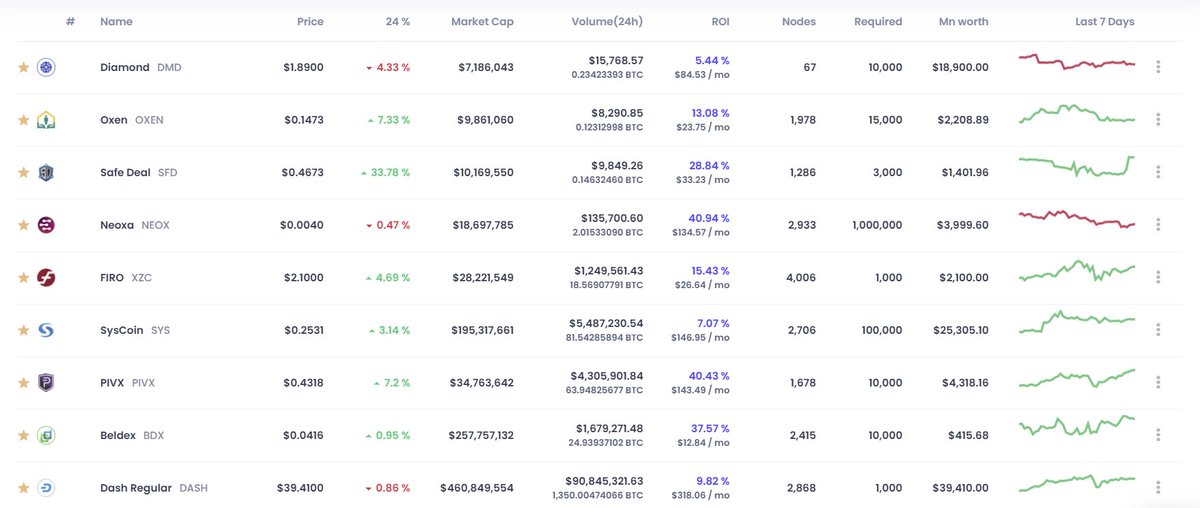Open the more options menu for PIVX
Viewport: 1200px width, 508px height.
click(1158, 383)
